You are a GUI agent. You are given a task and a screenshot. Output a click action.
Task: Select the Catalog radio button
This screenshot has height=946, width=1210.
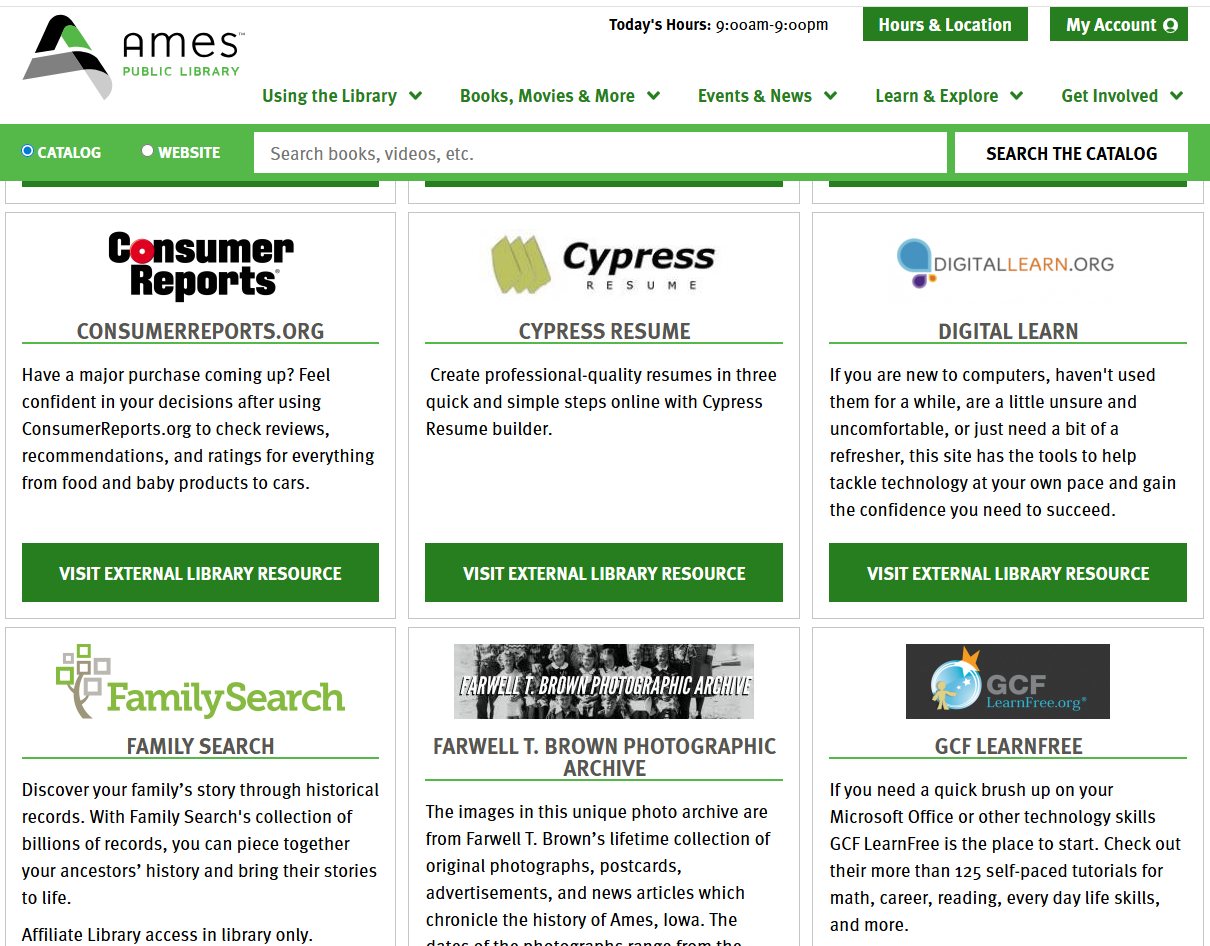click(x=28, y=152)
